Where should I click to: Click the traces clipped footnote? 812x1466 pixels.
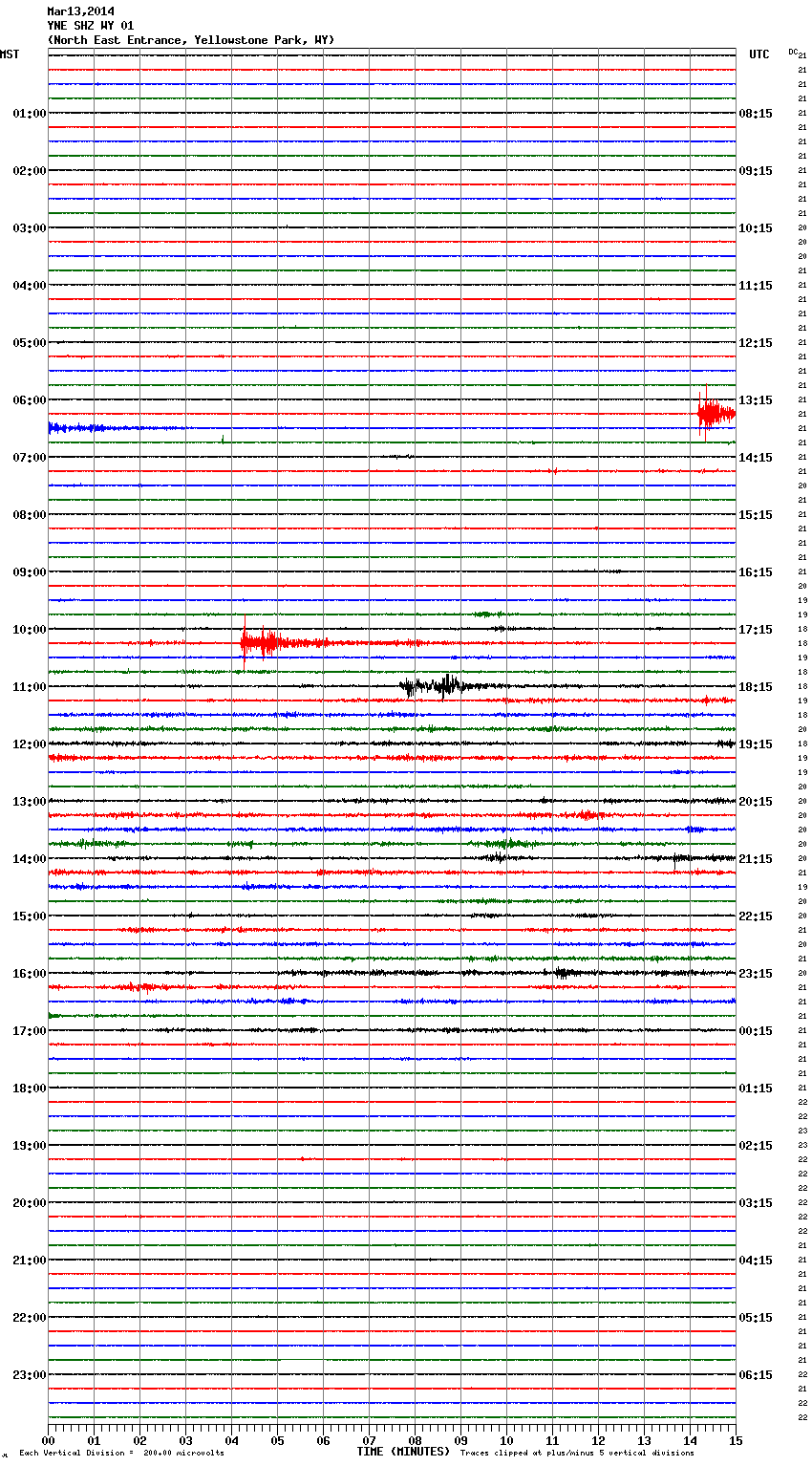[577, 1453]
